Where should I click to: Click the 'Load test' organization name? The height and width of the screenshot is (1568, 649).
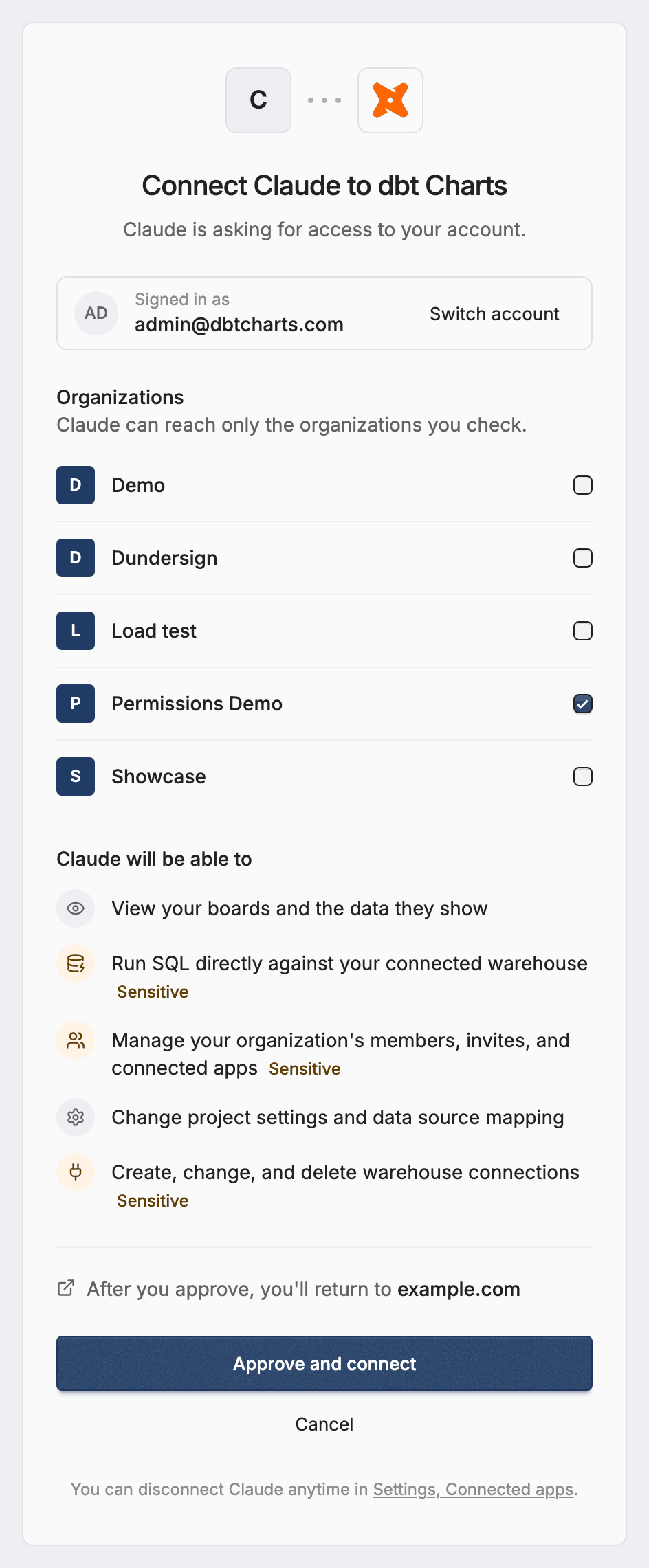(154, 631)
